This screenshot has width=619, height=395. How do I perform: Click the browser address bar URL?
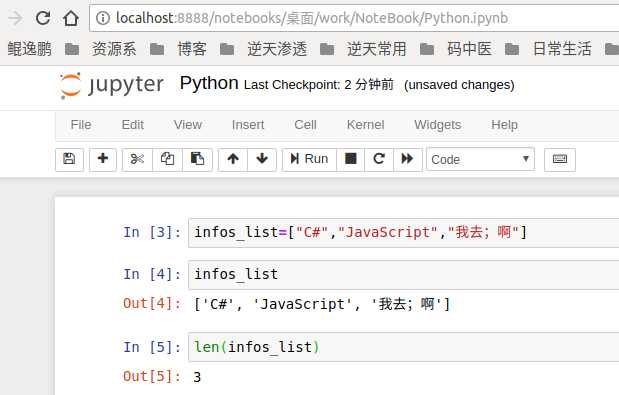coord(312,18)
